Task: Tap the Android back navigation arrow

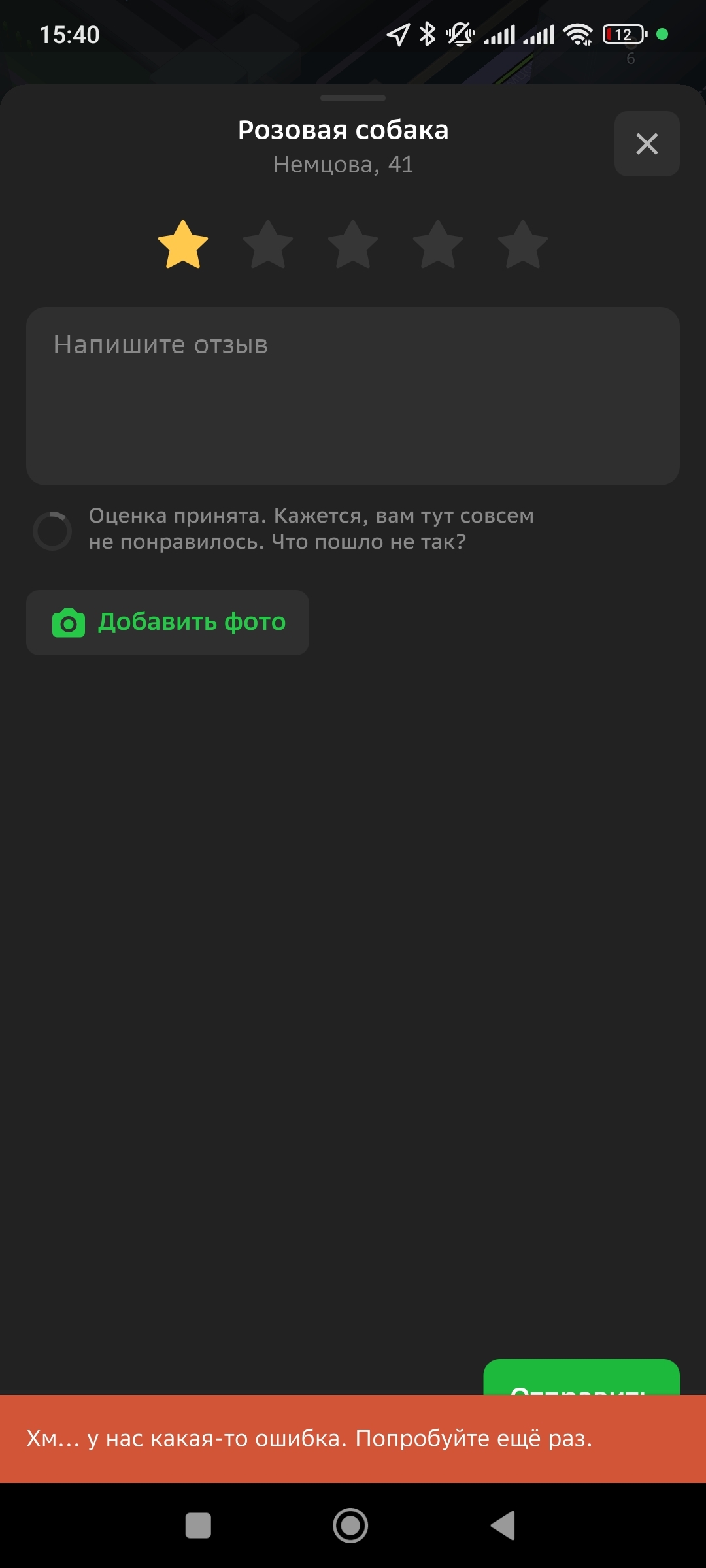Action: coord(503,1526)
